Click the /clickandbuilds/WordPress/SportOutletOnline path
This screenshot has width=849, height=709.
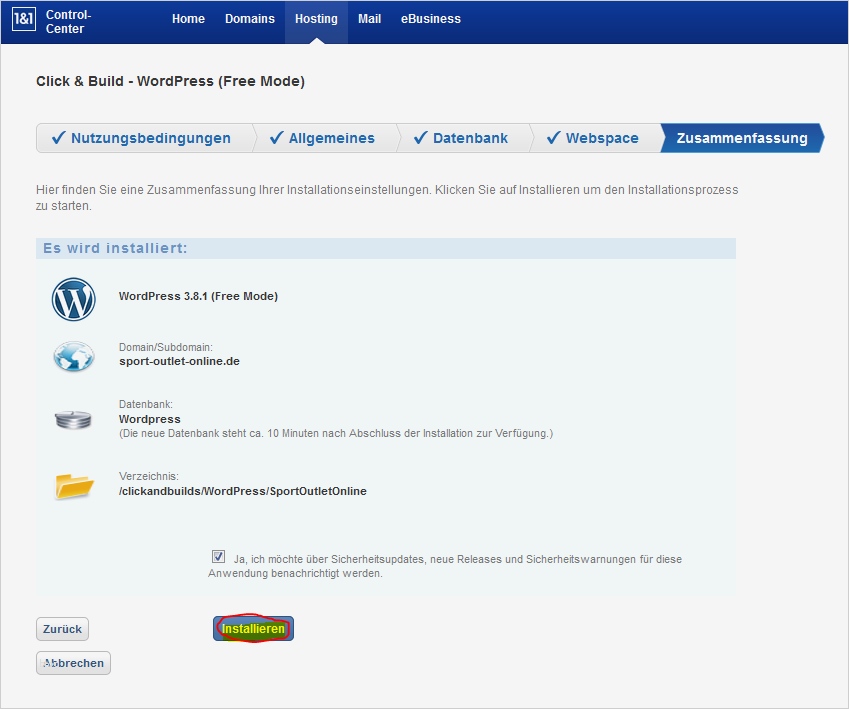[243, 491]
